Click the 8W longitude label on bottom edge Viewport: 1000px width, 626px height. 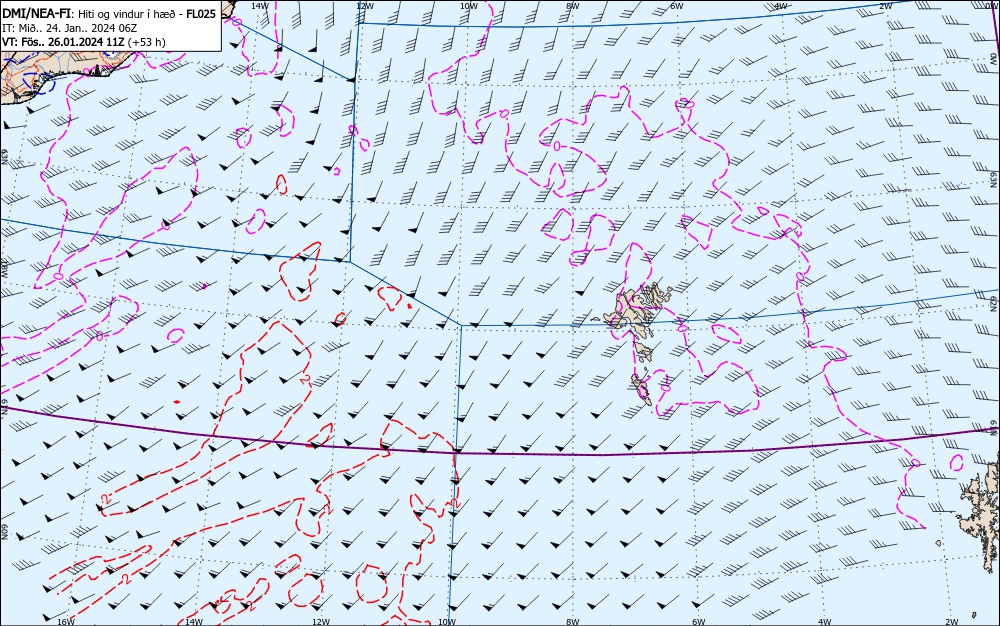[x=573, y=622]
